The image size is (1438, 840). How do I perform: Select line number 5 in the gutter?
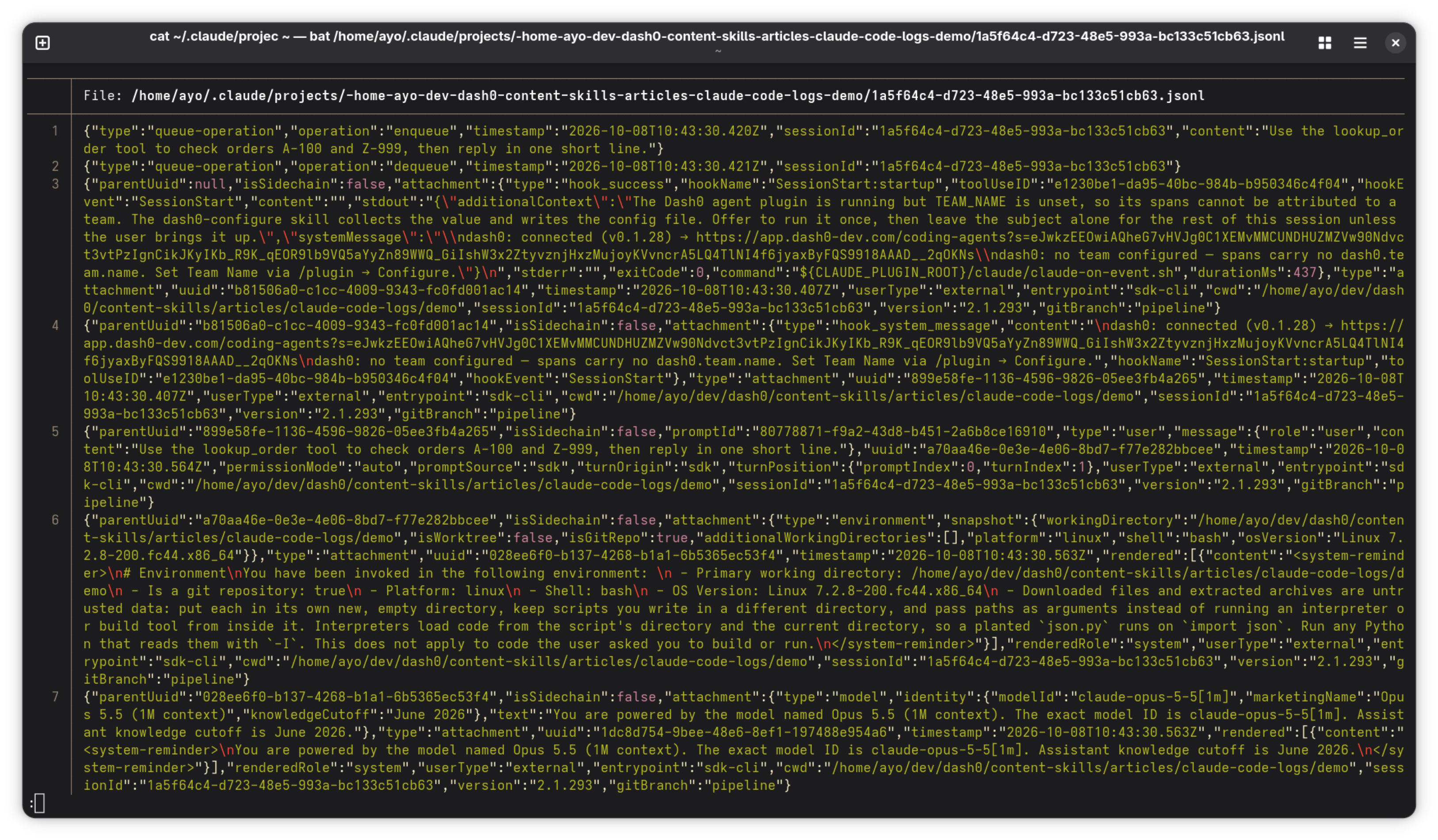(x=55, y=432)
